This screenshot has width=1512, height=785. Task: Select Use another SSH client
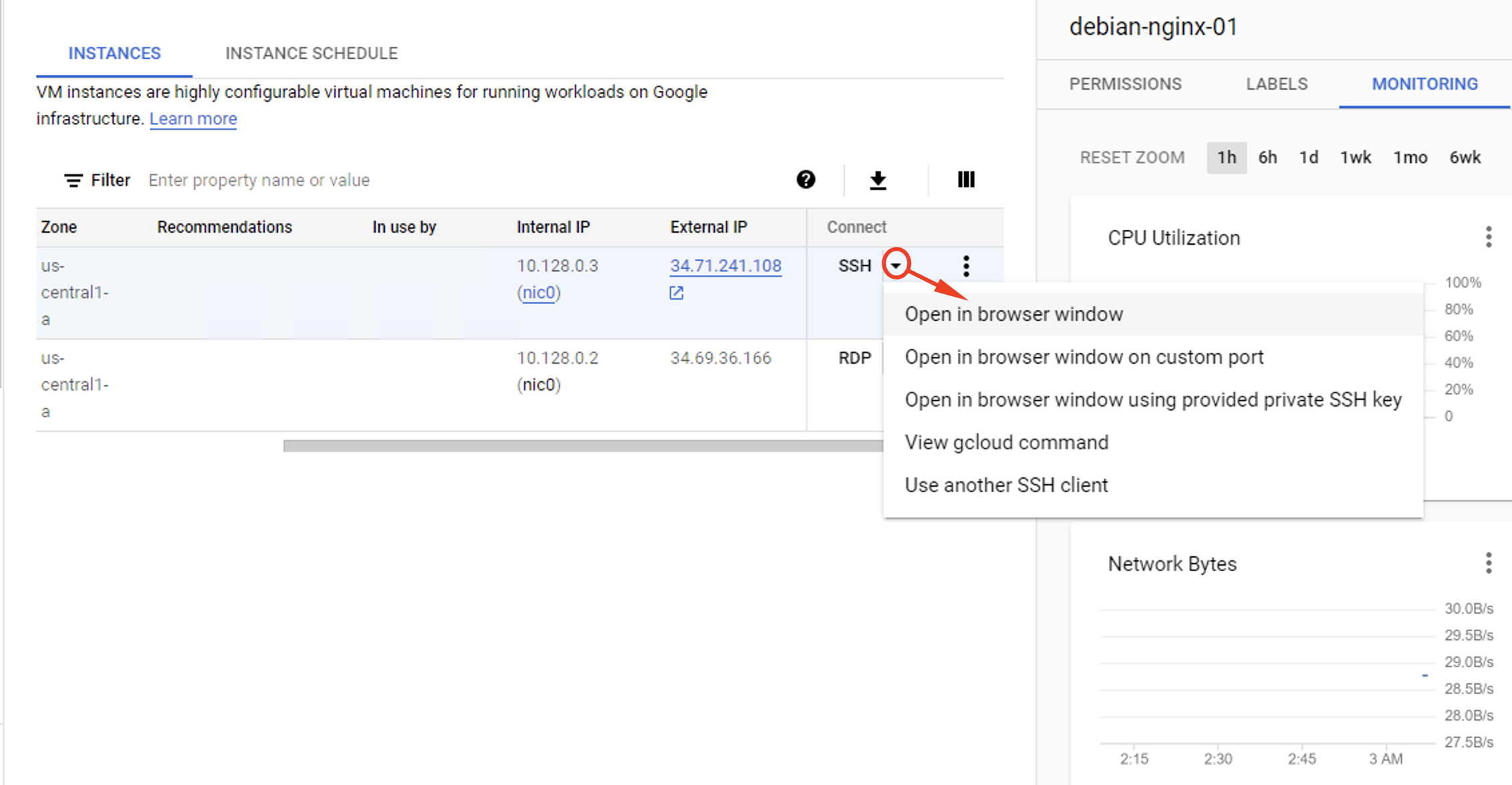(x=1153, y=485)
